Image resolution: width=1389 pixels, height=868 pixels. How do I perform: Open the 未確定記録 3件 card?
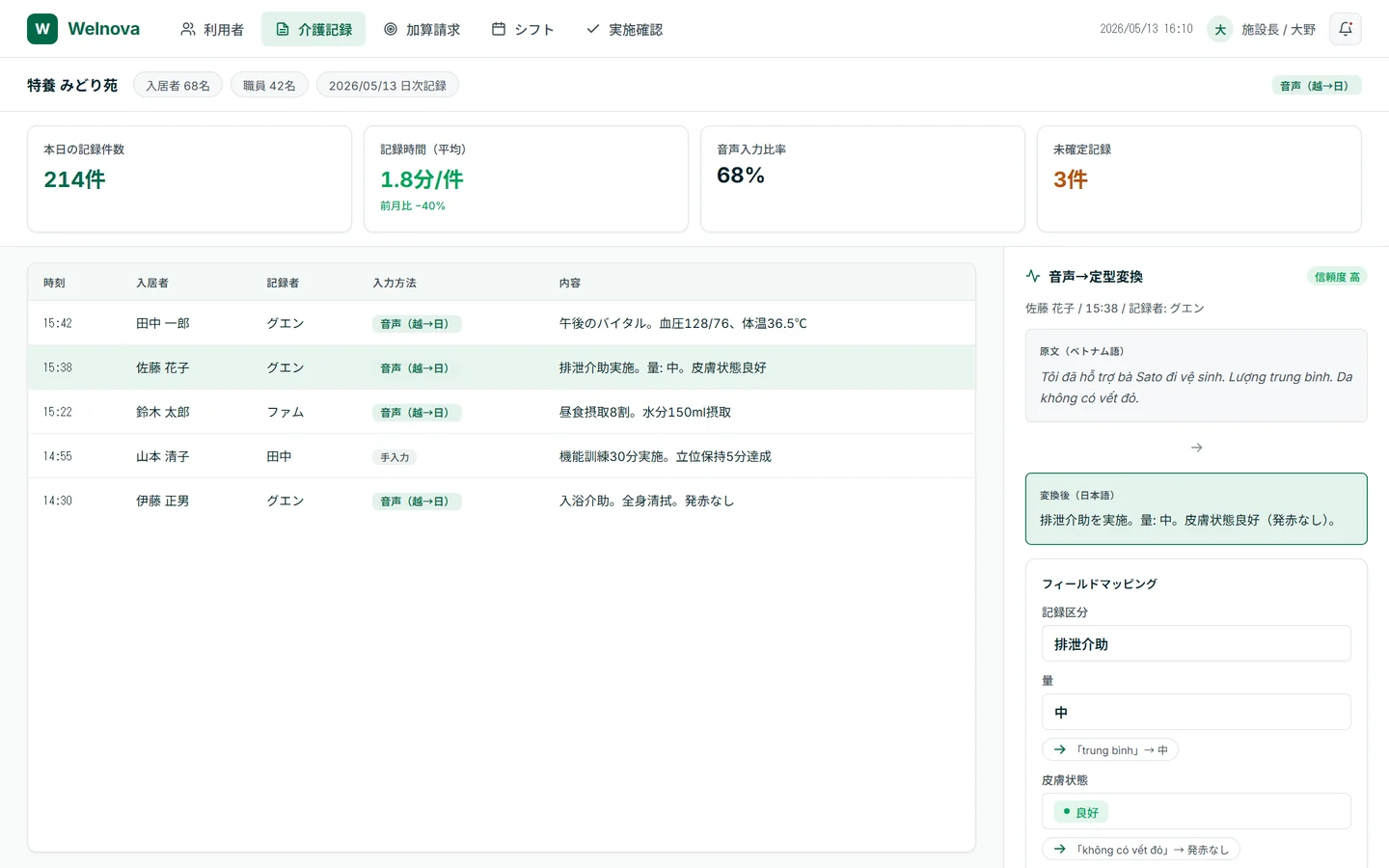coord(1199,178)
